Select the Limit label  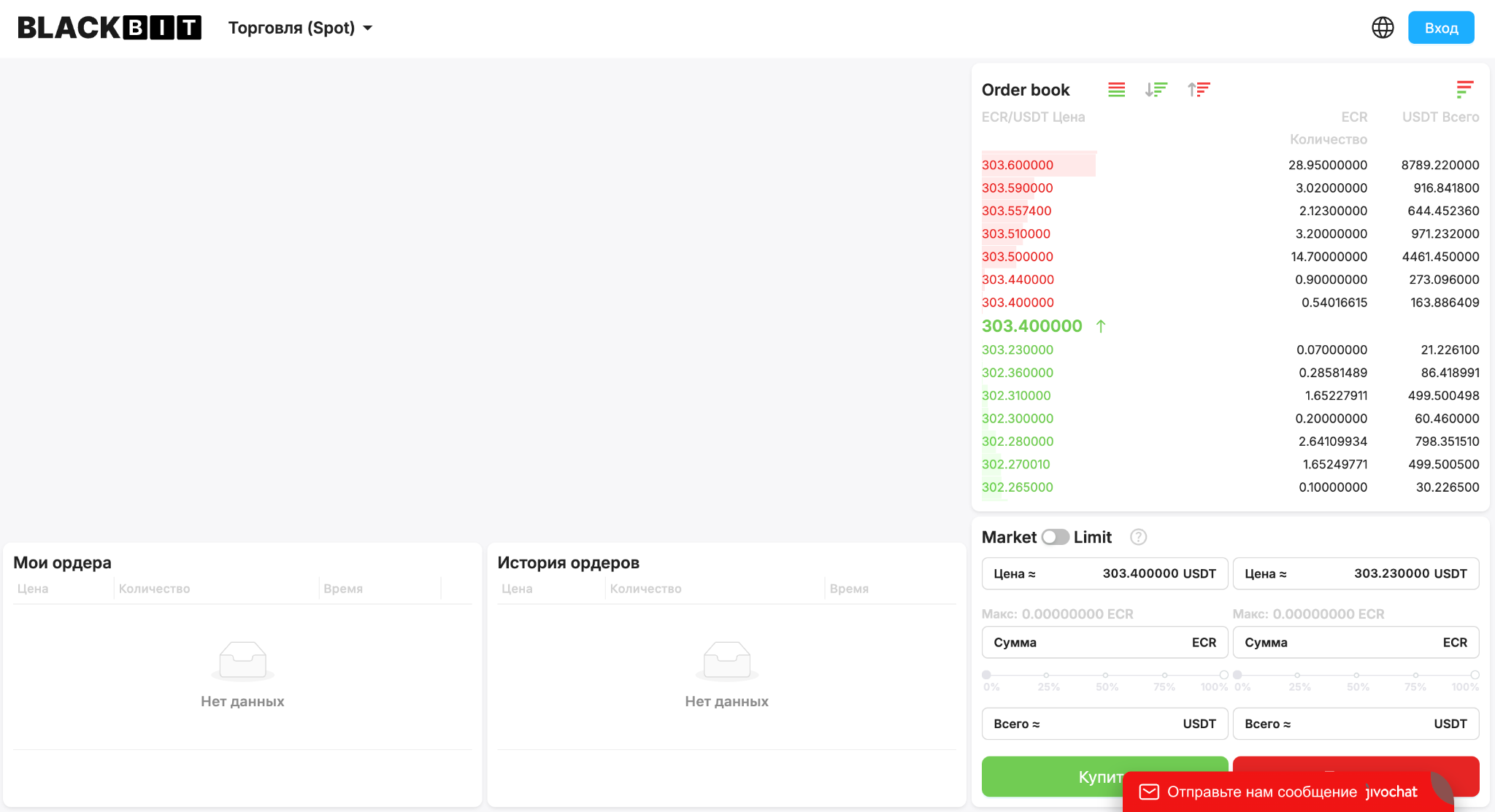tap(1092, 537)
